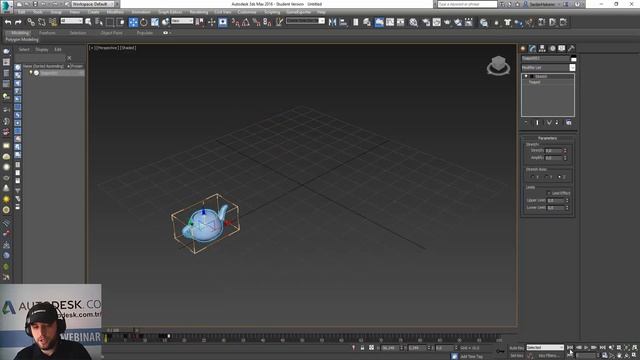This screenshot has height=360, width=640.
Task: Open Select by Name tool
Action: click(x=99, y=22)
